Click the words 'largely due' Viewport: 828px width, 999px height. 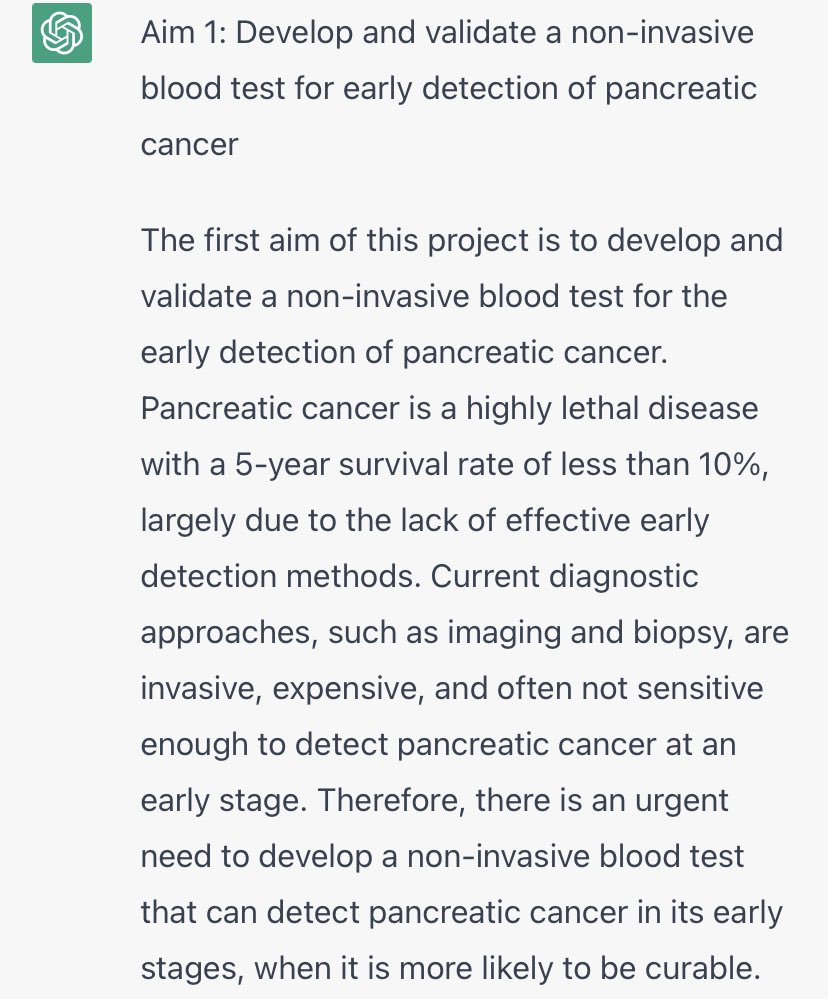tap(220, 521)
